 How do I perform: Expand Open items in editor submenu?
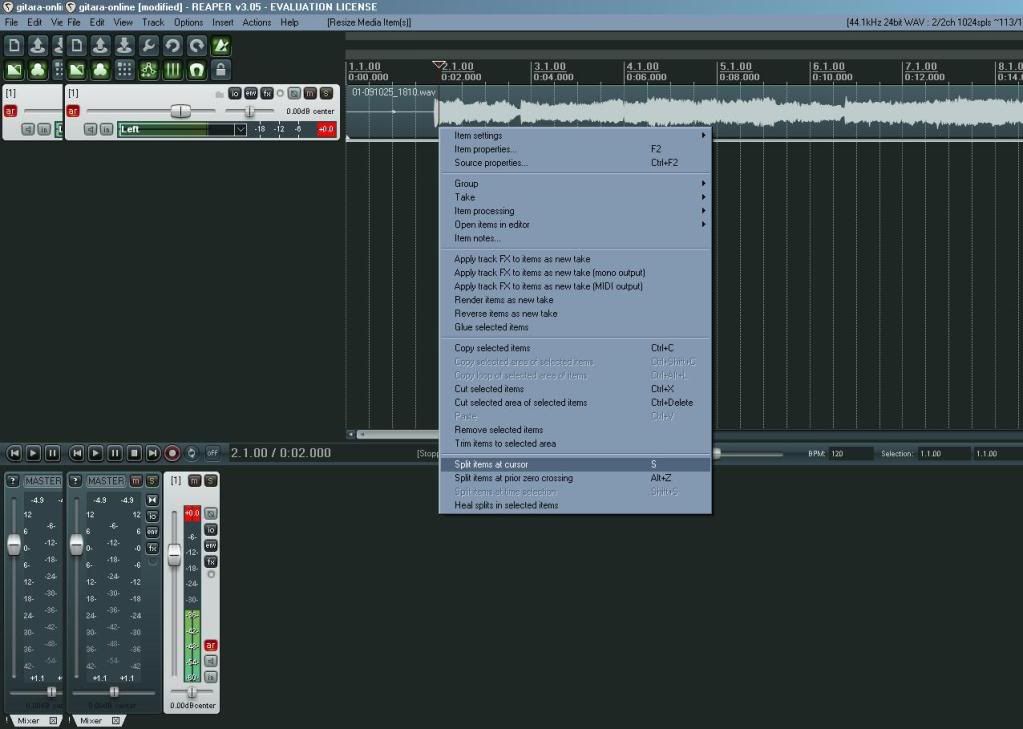[x=575, y=225]
